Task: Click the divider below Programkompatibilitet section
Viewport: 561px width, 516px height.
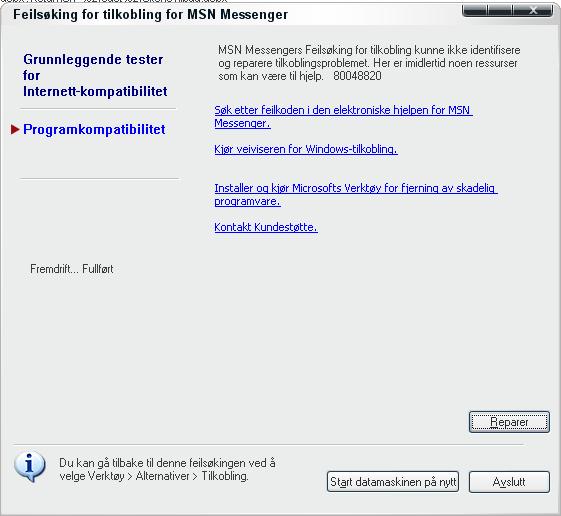Action: 99,178
